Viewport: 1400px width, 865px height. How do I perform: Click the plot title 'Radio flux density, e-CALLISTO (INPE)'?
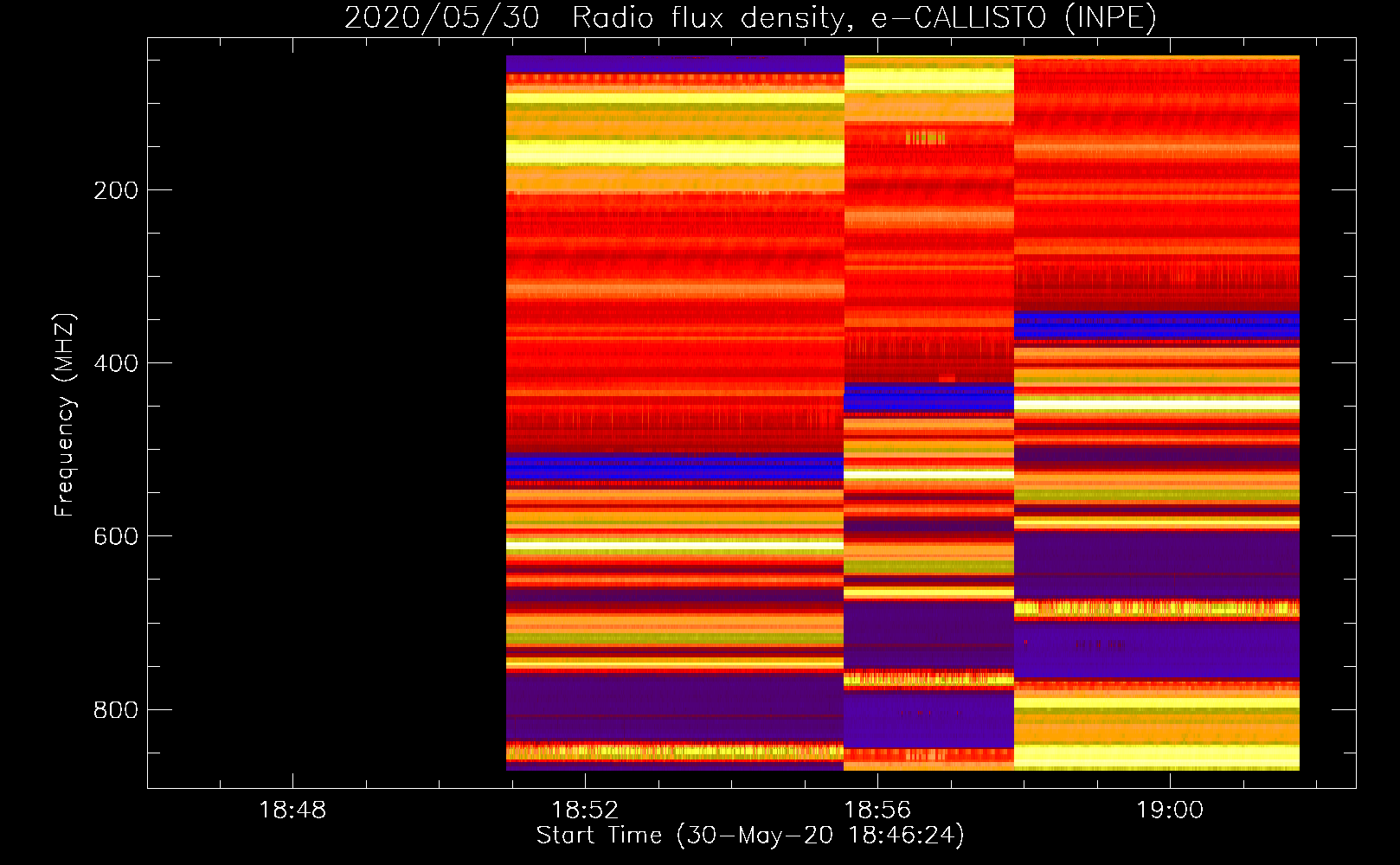(864, 18)
